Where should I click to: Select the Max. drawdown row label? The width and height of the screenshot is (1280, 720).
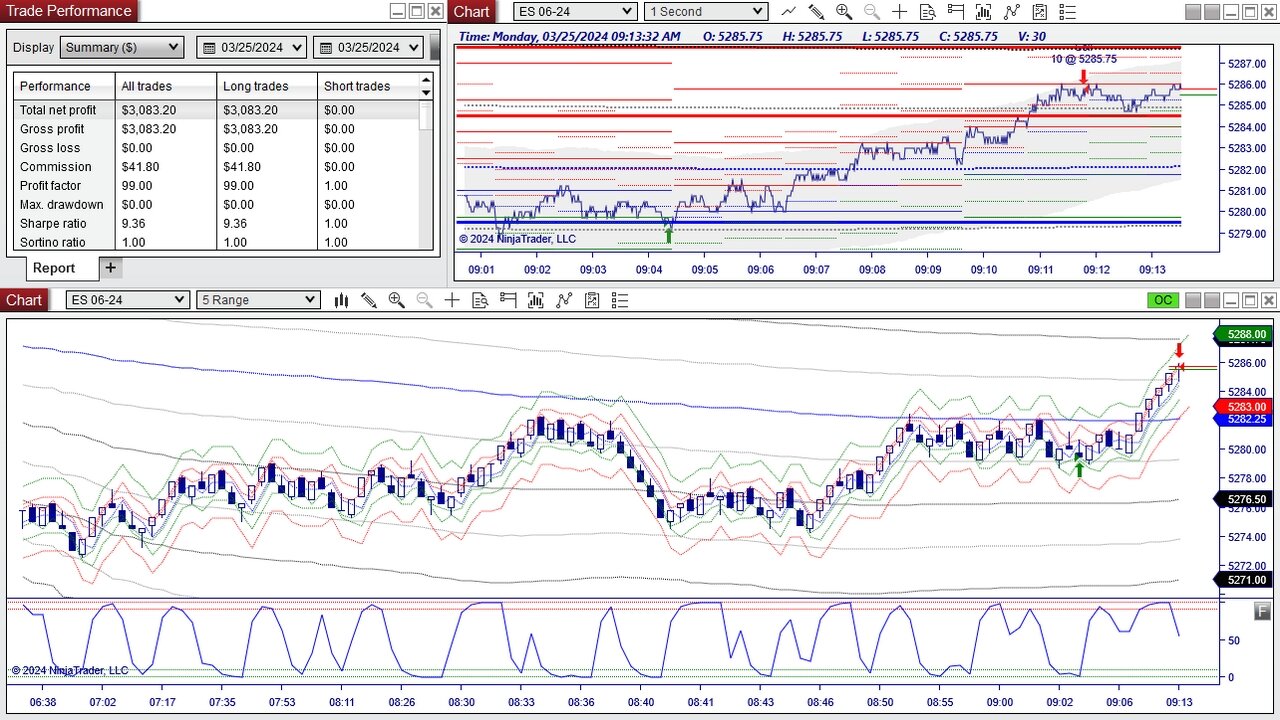coord(61,205)
